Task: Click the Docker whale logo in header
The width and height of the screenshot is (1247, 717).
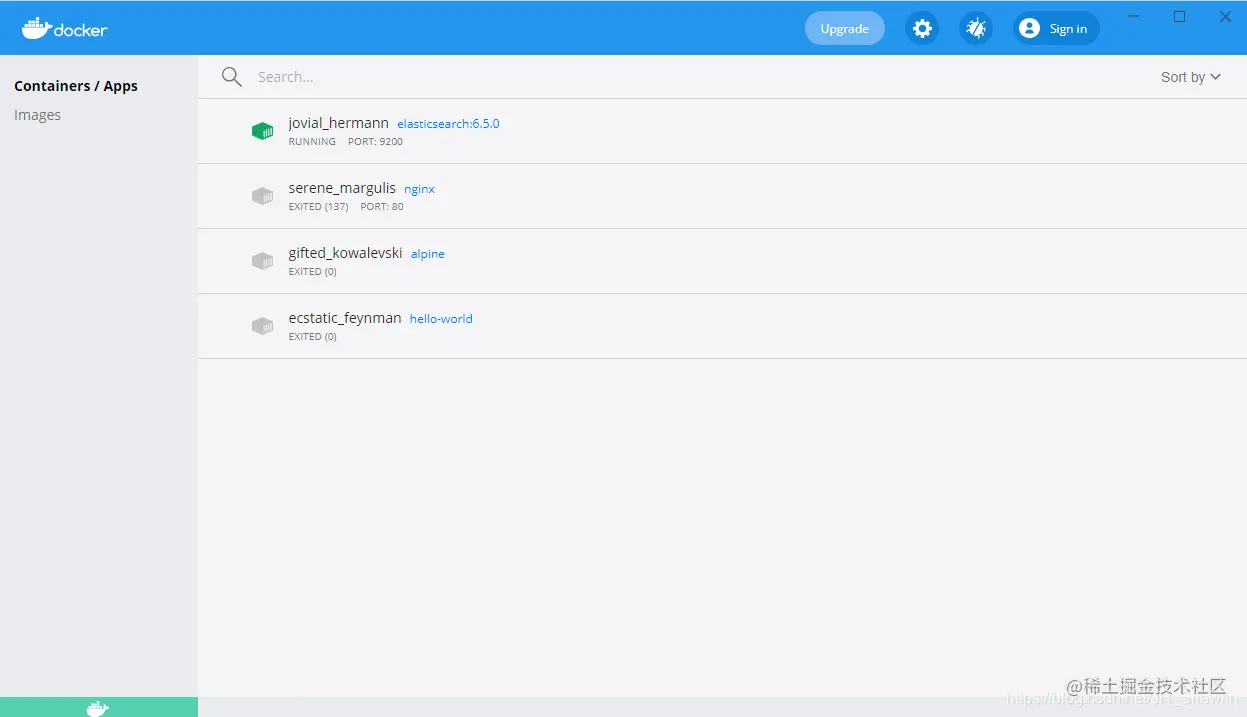Action: point(65,28)
